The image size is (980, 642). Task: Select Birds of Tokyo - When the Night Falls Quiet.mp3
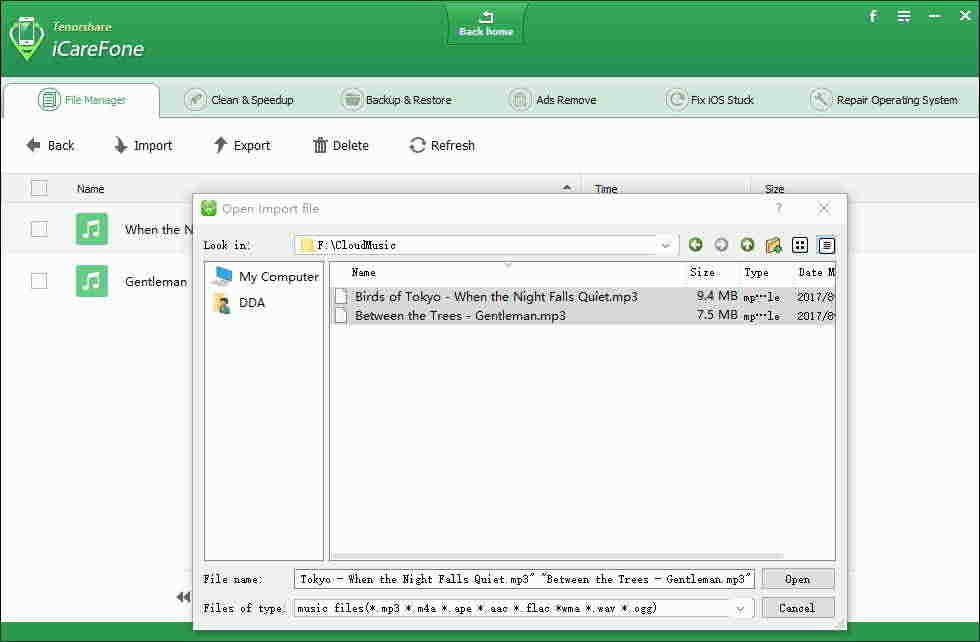[496, 296]
